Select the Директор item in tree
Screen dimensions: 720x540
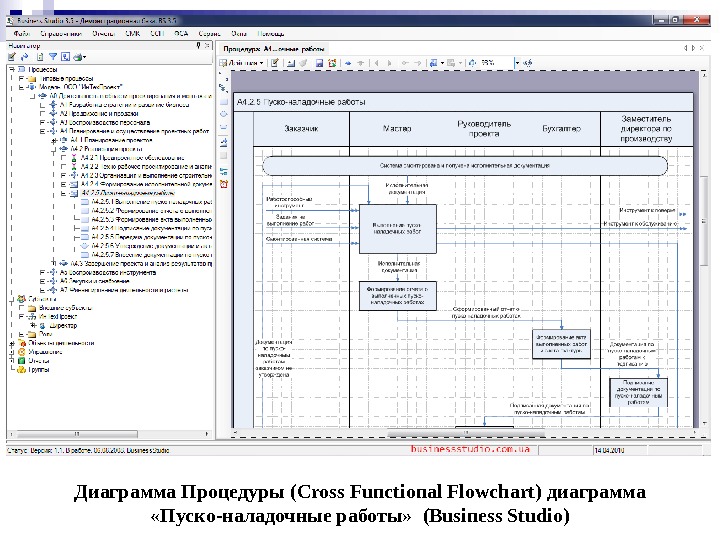click(x=63, y=326)
